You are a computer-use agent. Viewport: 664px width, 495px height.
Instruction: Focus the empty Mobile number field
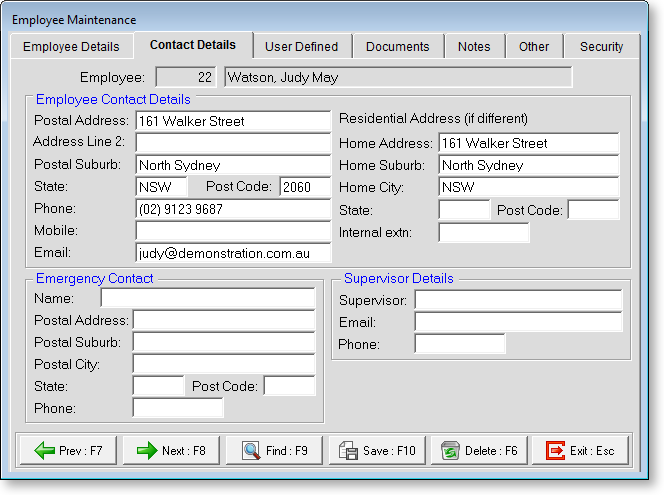pyautogui.click(x=232, y=231)
